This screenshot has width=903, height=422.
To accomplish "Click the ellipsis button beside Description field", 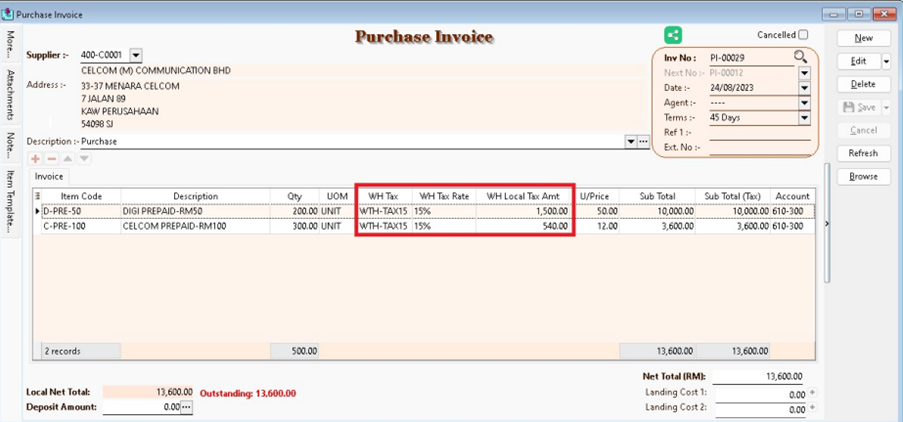I will (643, 142).
